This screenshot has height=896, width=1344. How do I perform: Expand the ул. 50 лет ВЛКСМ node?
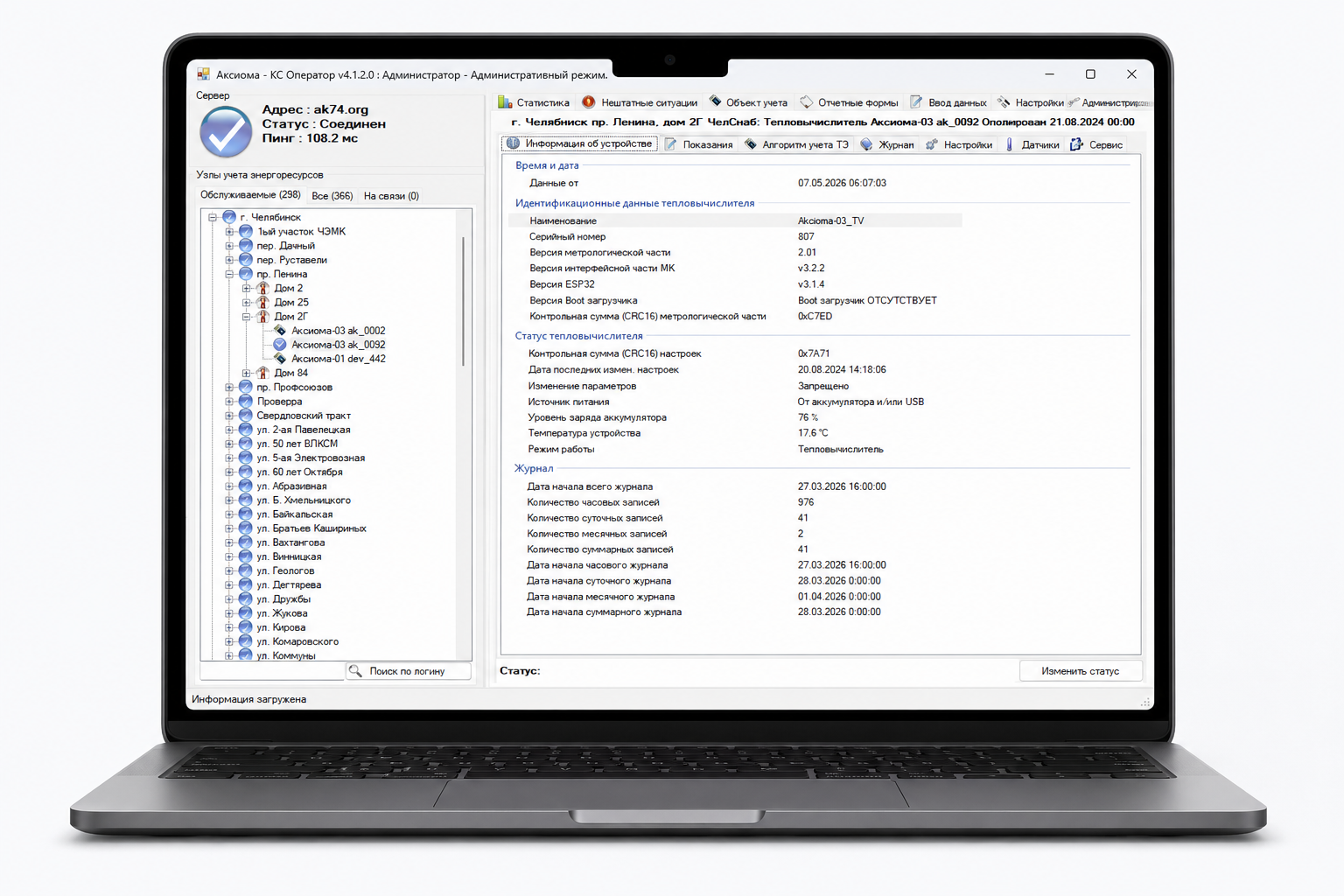pos(229,444)
